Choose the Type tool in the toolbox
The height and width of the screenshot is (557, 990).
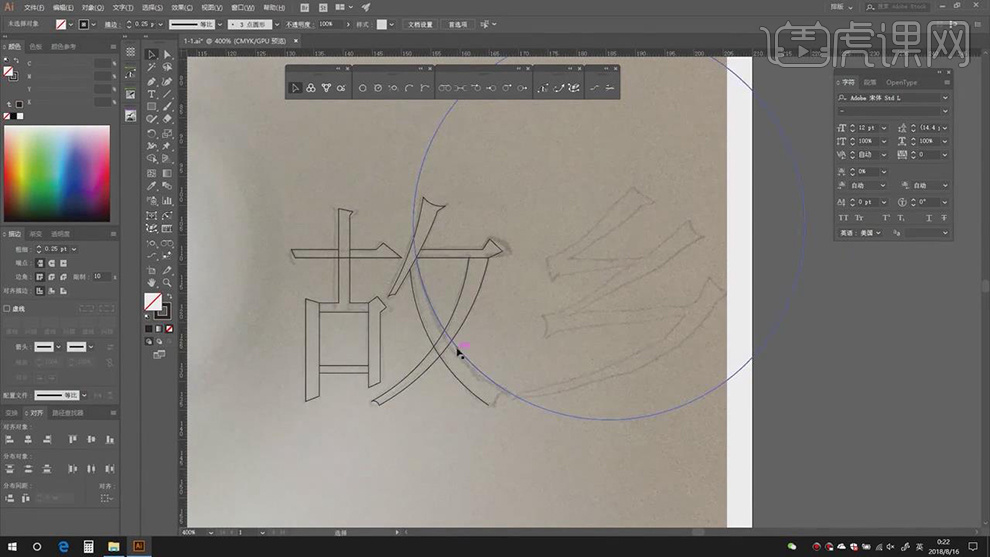(151, 94)
